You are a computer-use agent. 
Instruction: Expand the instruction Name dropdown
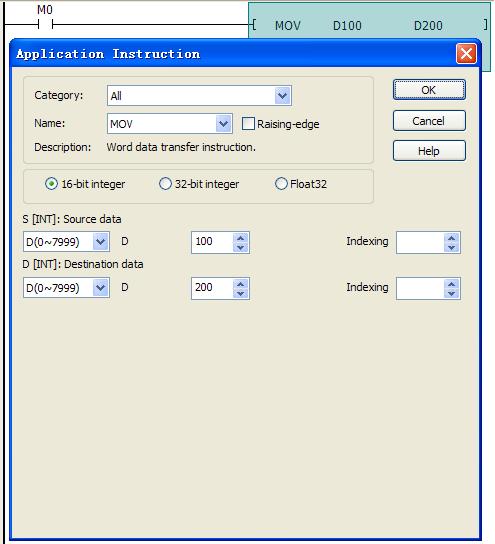[x=223, y=124]
